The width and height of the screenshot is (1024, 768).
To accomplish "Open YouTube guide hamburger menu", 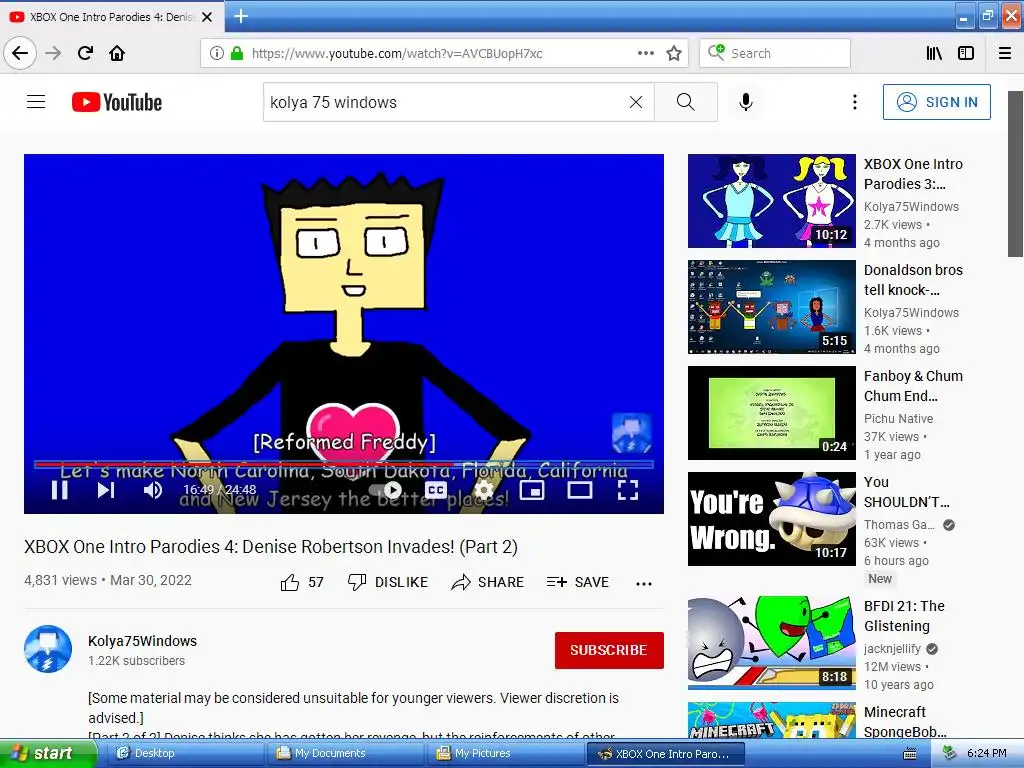I will (x=36, y=102).
